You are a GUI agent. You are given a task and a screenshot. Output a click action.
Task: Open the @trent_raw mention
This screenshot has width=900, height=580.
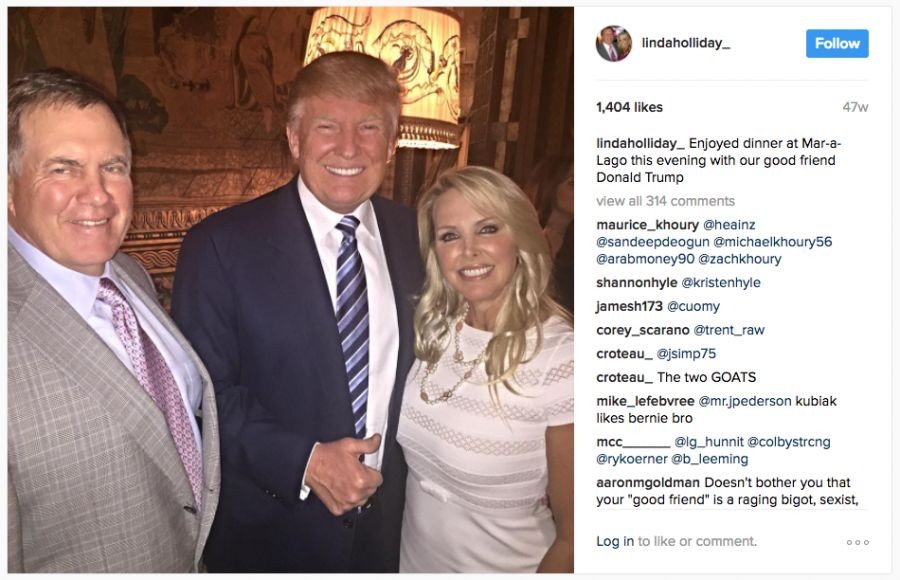click(729, 330)
